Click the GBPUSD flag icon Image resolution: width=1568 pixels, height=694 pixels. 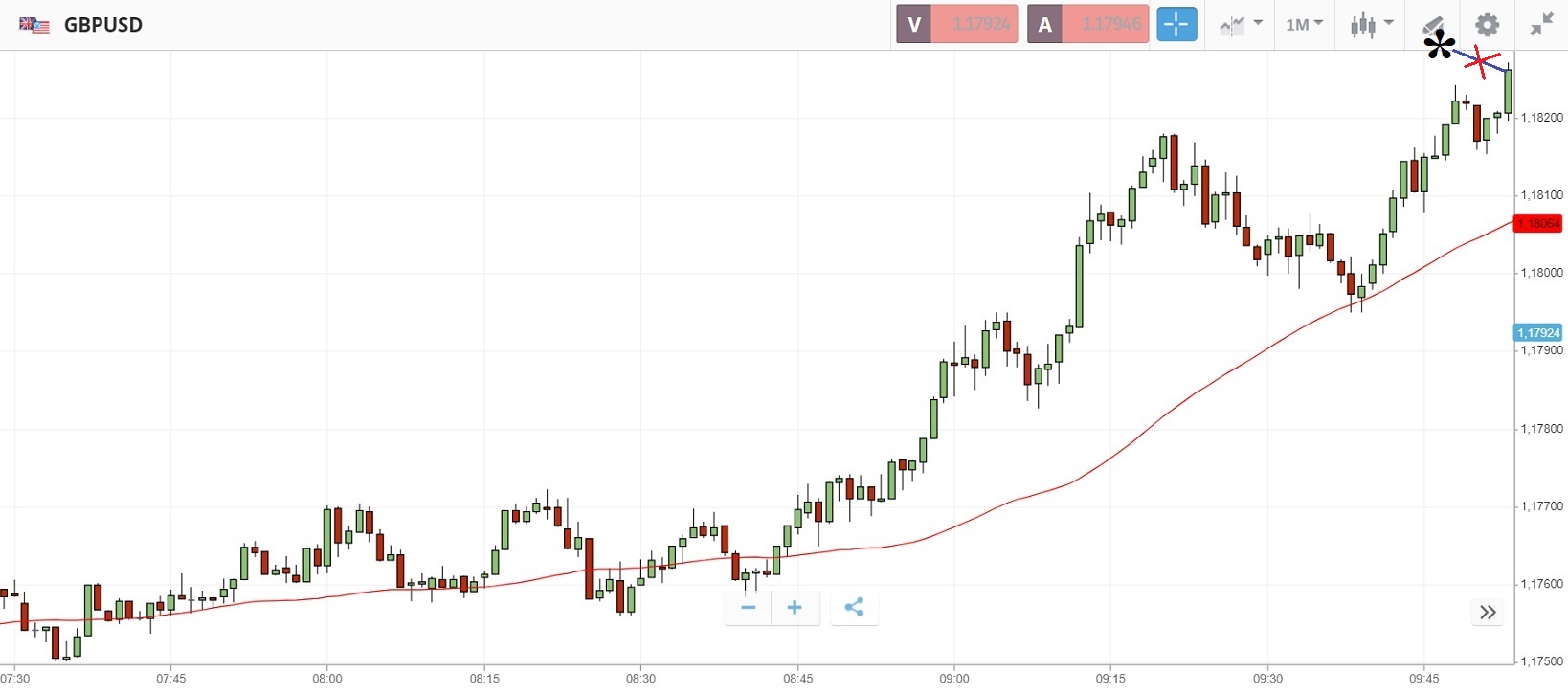pyautogui.click(x=34, y=25)
